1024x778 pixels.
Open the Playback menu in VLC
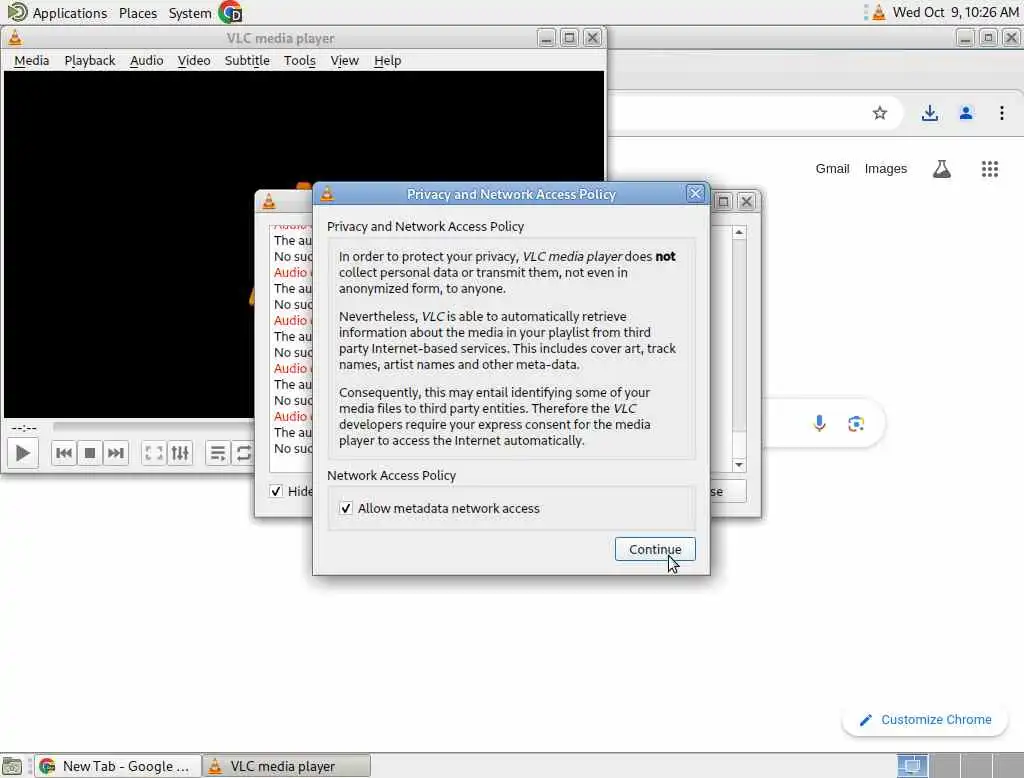click(x=89, y=60)
